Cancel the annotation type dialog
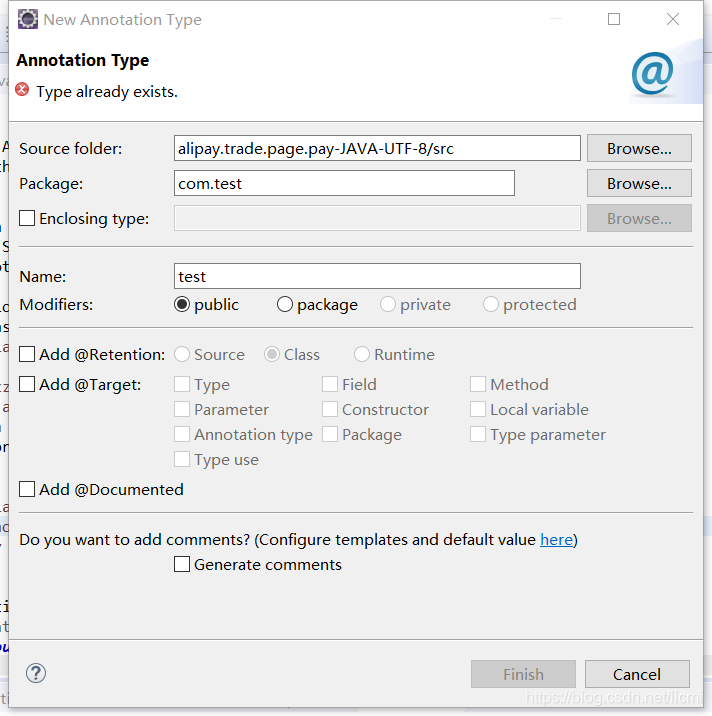 [637, 674]
